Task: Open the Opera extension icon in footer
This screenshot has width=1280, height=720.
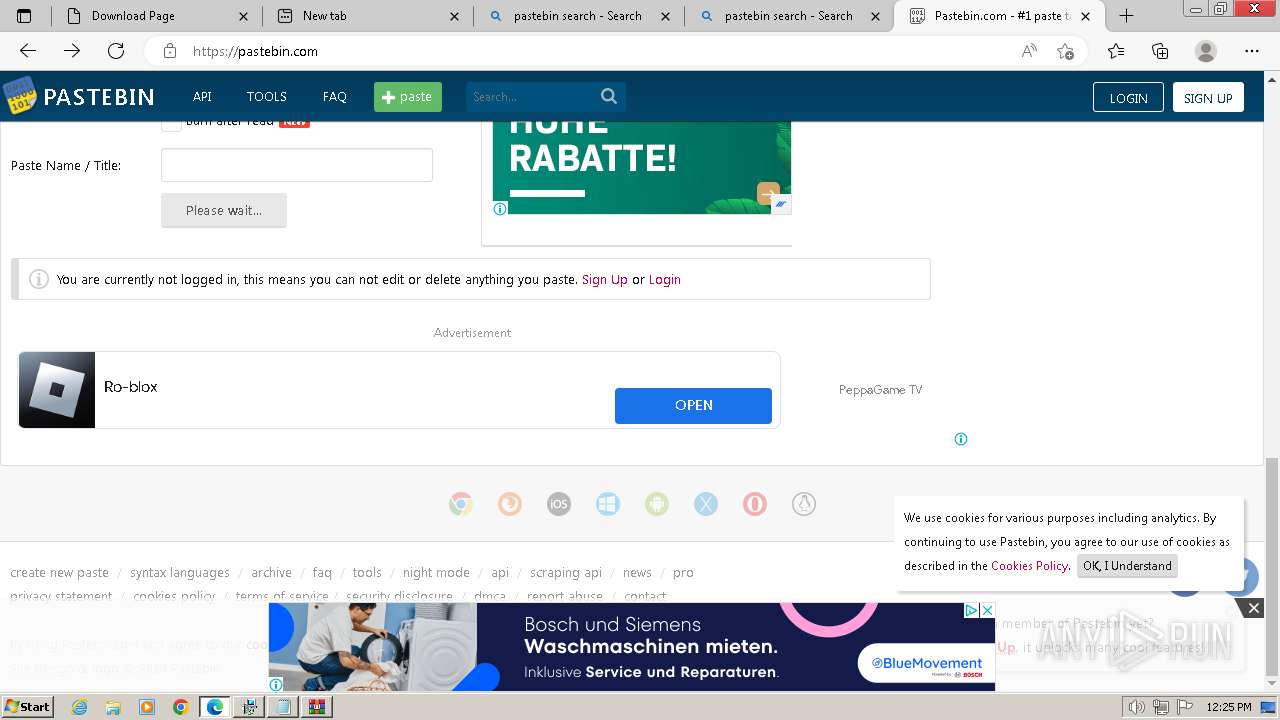Action: [755, 504]
